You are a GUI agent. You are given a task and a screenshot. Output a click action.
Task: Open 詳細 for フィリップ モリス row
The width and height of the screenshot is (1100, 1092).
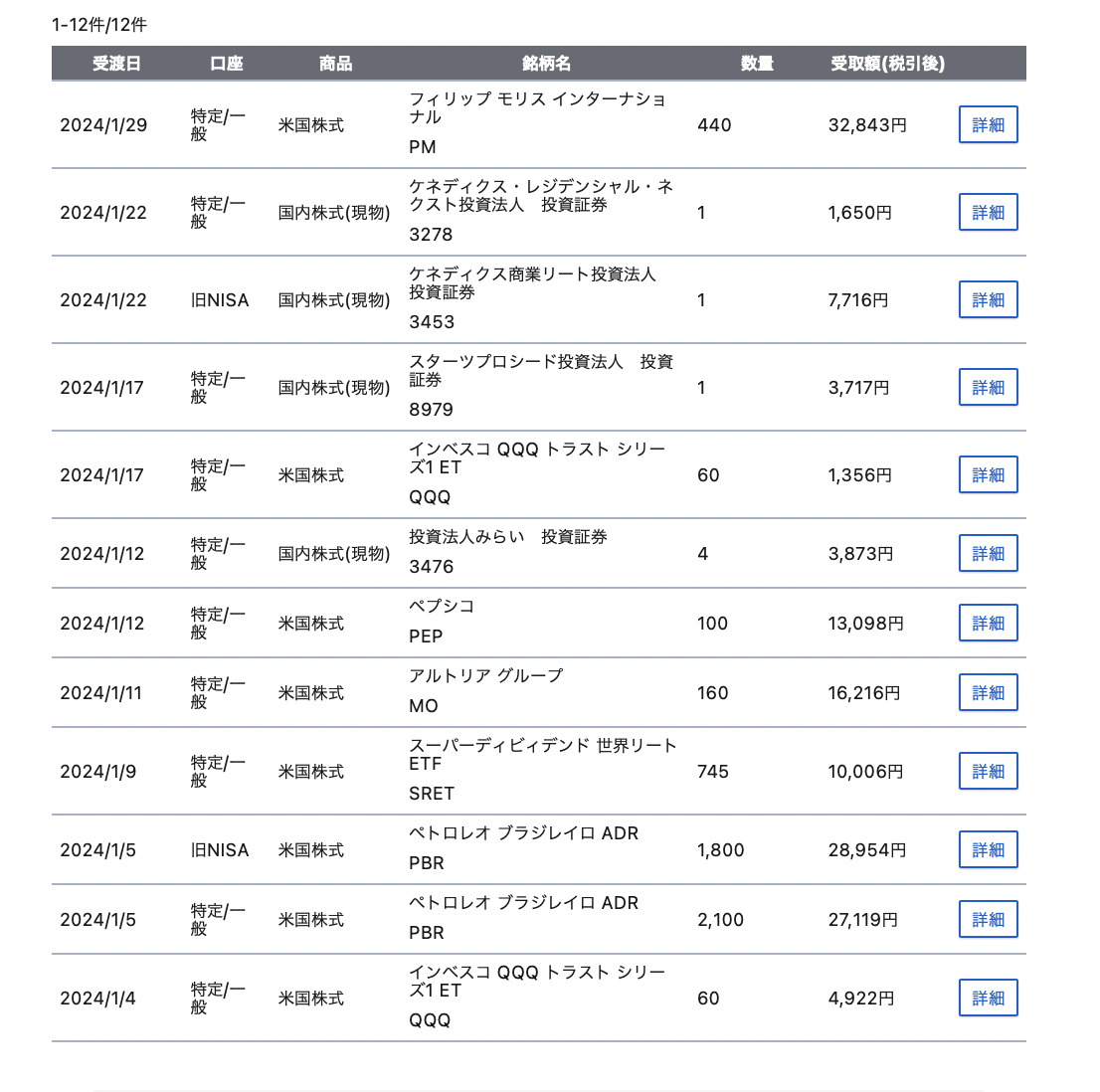point(988,125)
